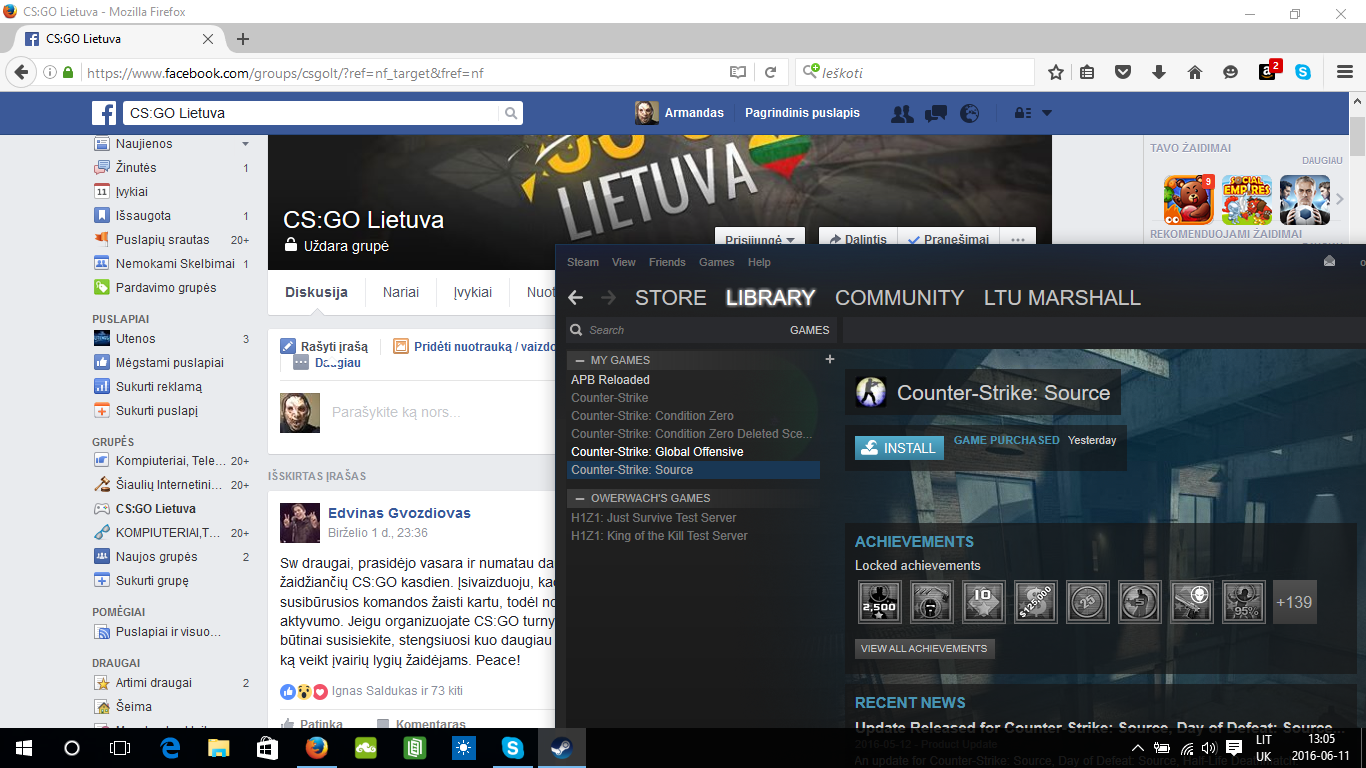Expand the Daugiau post options

[327, 363]
